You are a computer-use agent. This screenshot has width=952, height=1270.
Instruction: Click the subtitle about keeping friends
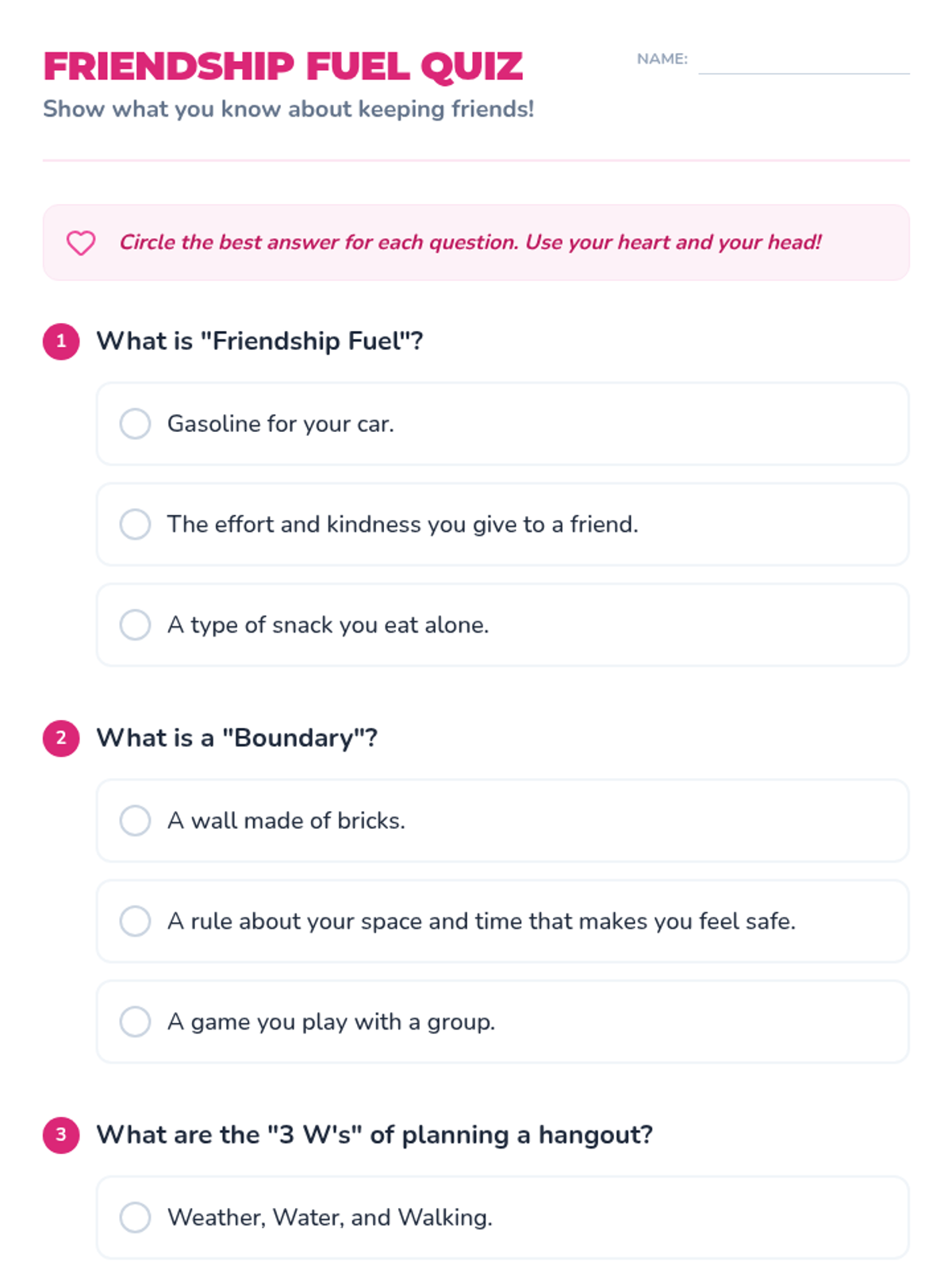[288, 109]
